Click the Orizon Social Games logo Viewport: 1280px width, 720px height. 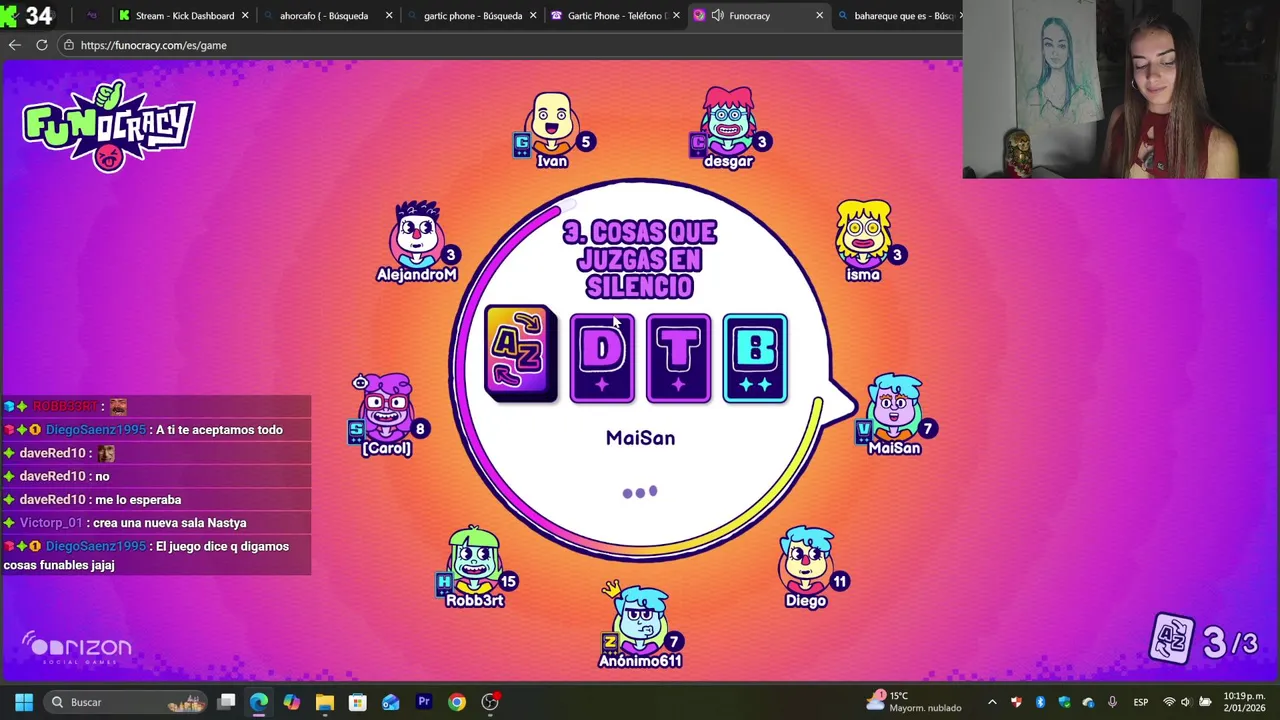[78, 648]
